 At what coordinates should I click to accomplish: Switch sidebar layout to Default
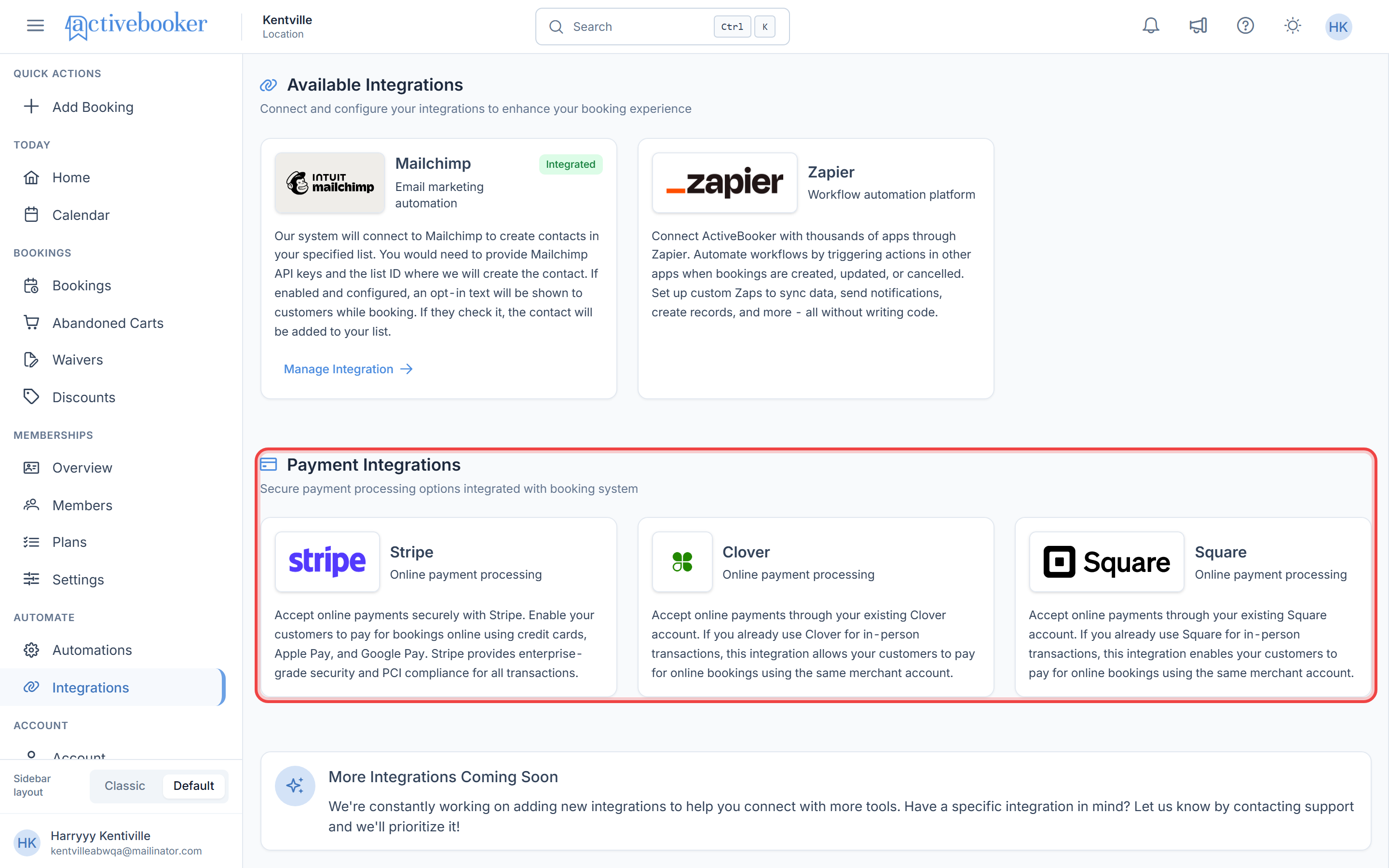coord(193,786)
